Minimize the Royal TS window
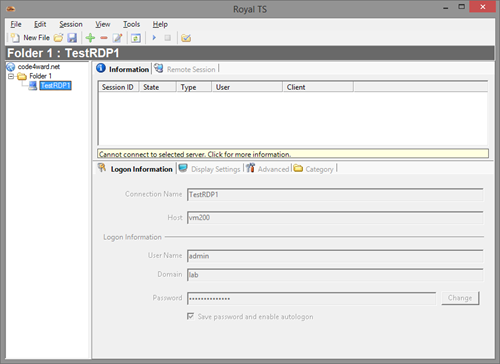 (446, 7)
